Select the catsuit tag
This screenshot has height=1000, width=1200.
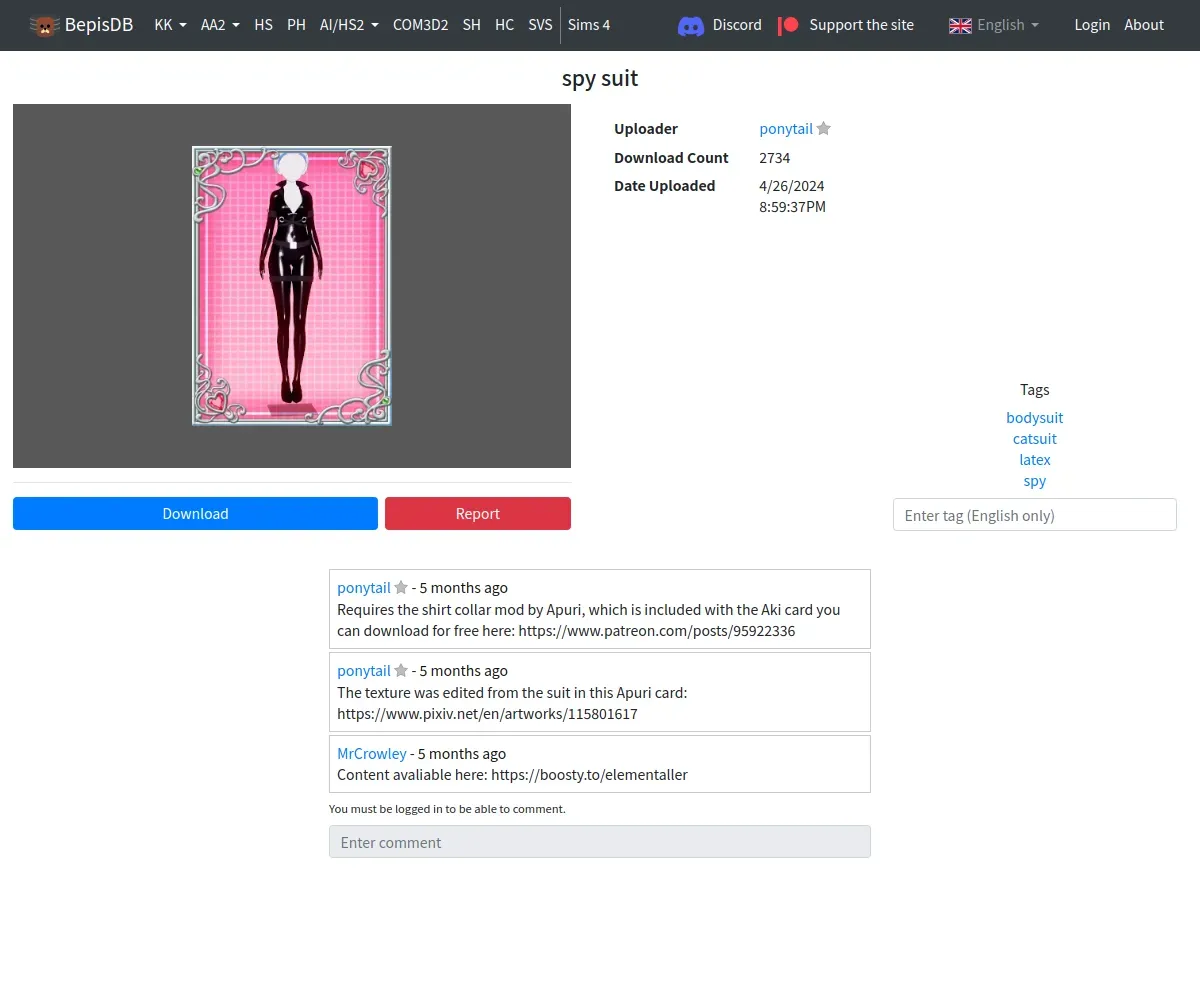(1034, 438)
